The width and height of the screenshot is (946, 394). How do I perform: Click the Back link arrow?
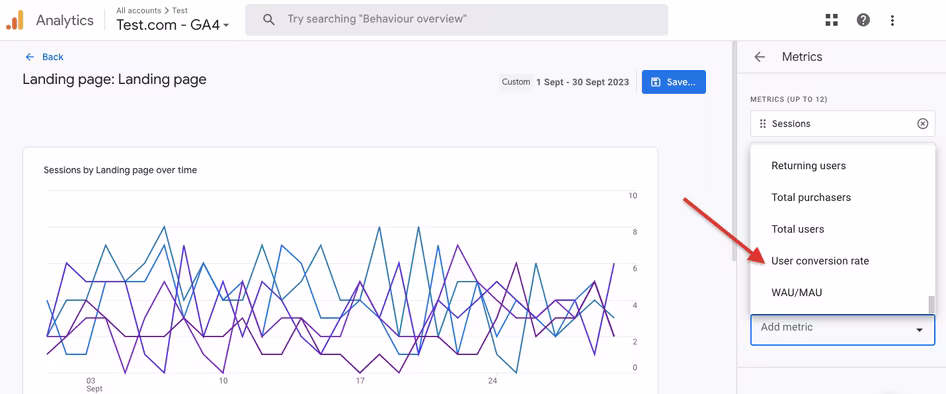tap(30, 57)
